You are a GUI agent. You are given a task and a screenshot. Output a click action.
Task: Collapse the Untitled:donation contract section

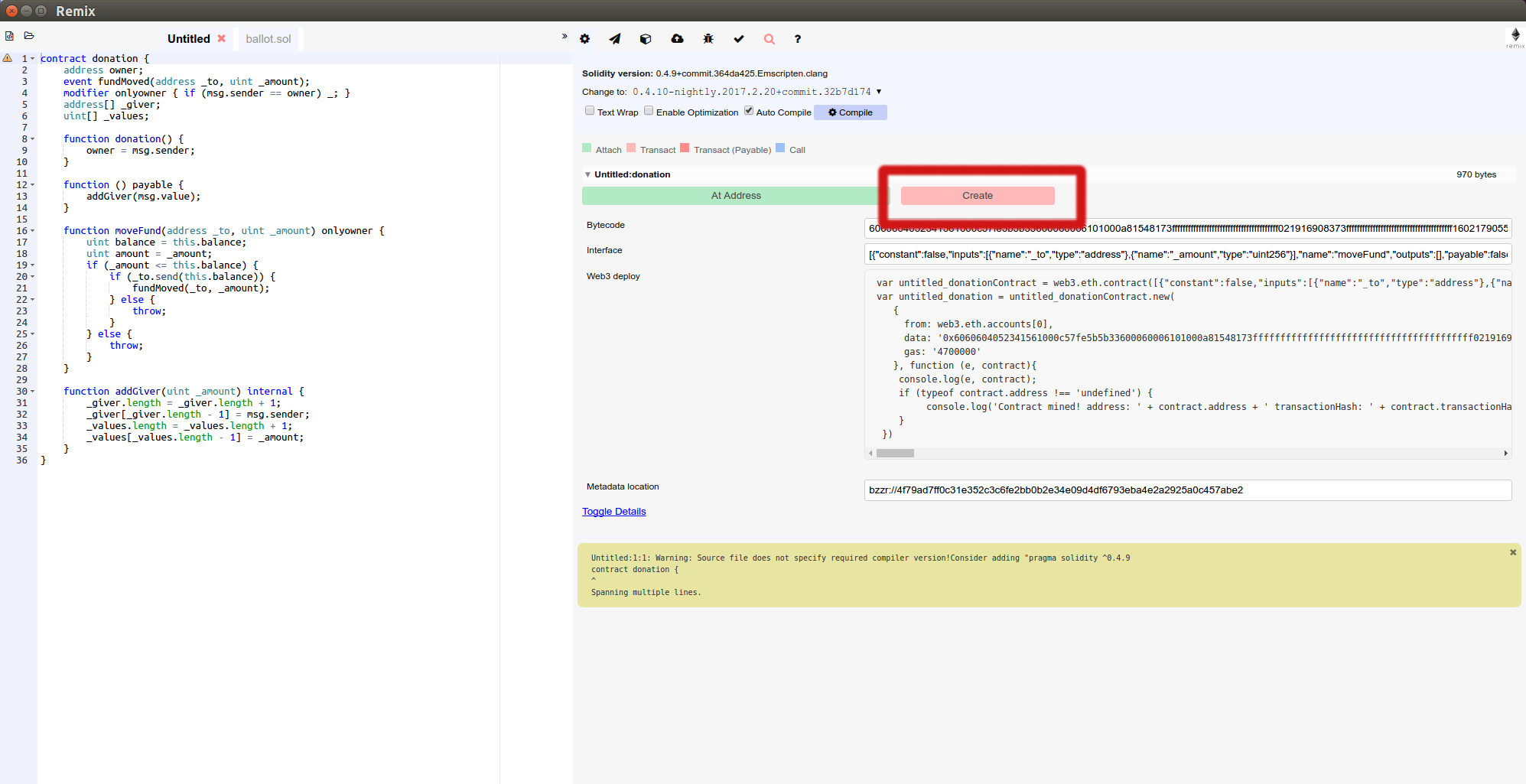click(x=587, y=174)
